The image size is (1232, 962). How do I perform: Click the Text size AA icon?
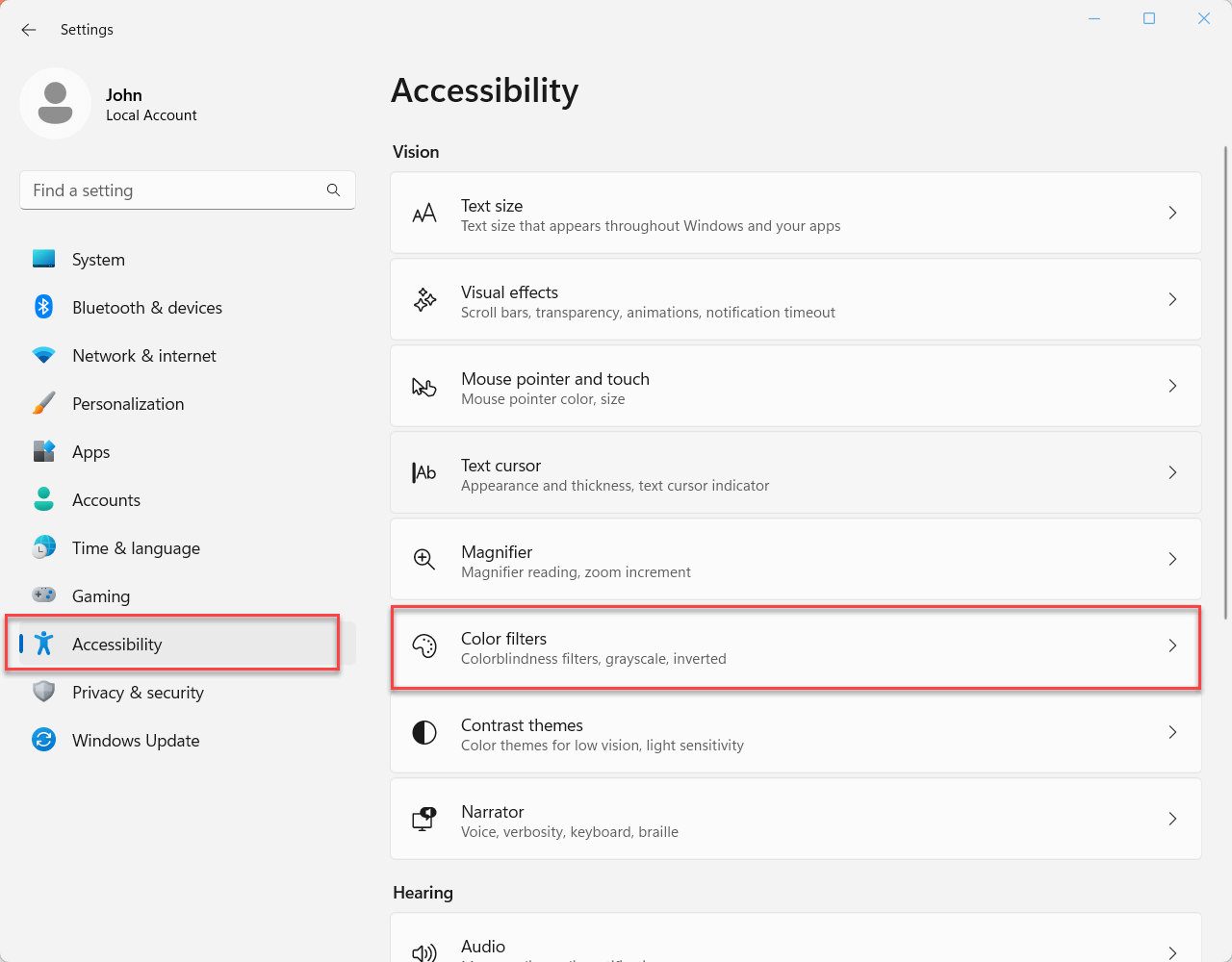tap(424, 214)
